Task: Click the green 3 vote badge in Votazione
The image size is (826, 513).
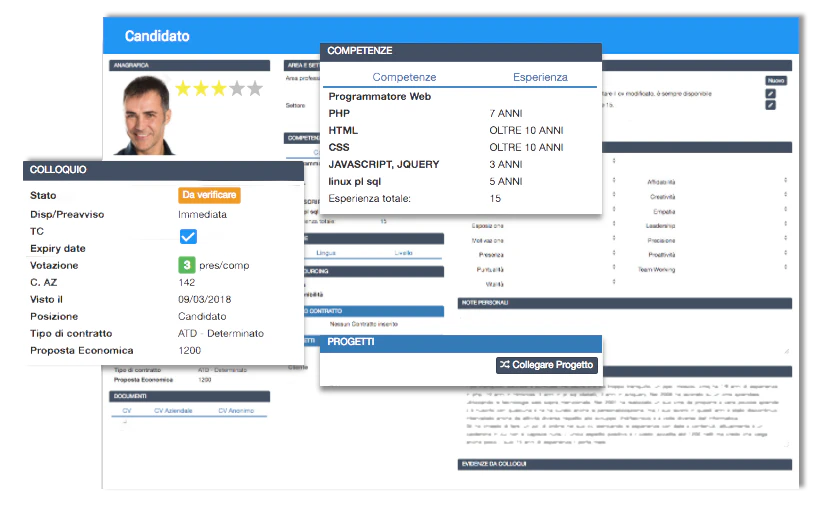Action: (186, 264)
